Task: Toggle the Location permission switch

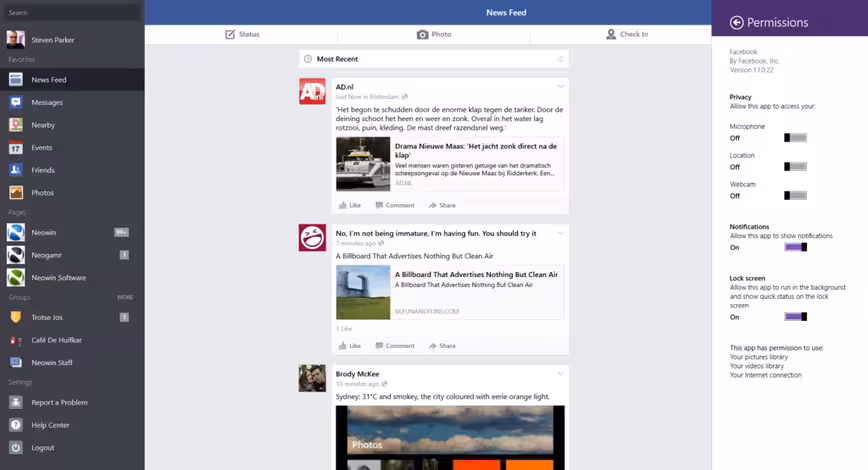Action: [795, 167]
